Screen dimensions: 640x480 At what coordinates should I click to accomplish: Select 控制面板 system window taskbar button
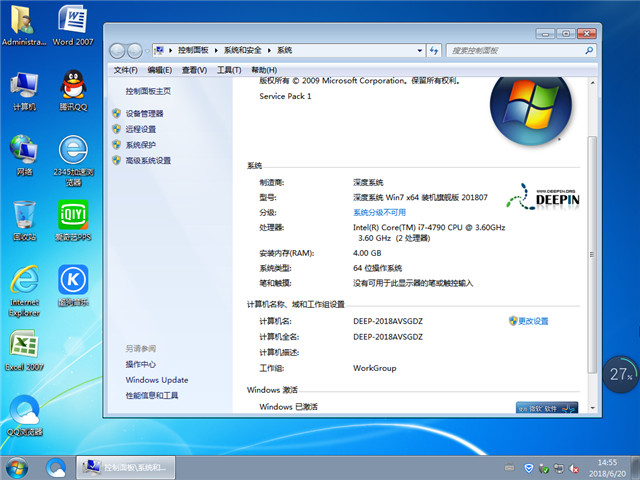click(x=126, y=468)
